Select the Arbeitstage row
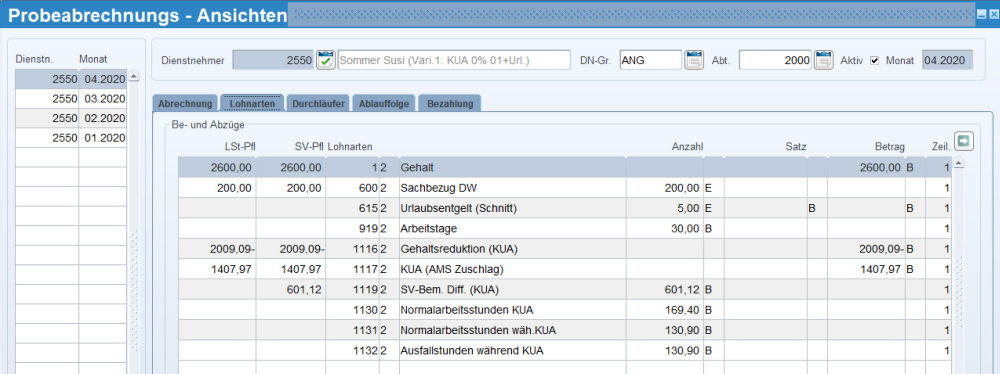The width and height of the screenshot is (1000, 374). (x=564, y=228)
